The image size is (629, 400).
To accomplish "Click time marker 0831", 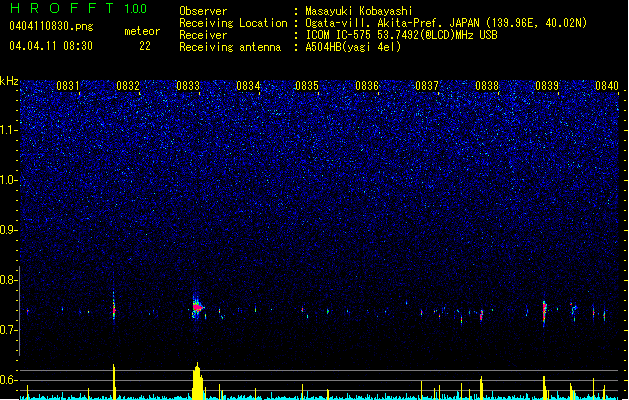I will [x=67, y=86].
